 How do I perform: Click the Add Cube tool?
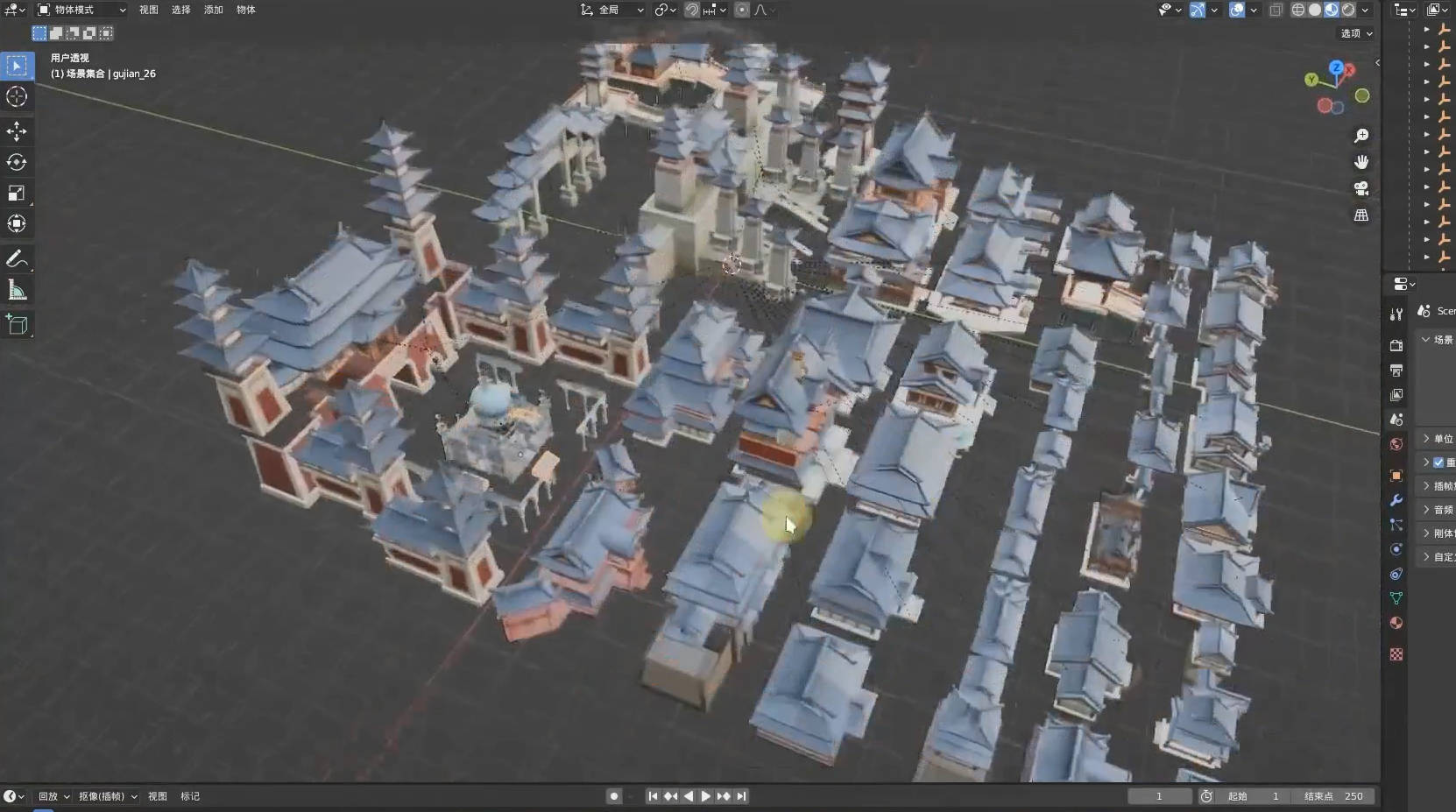tap(17, 325)
